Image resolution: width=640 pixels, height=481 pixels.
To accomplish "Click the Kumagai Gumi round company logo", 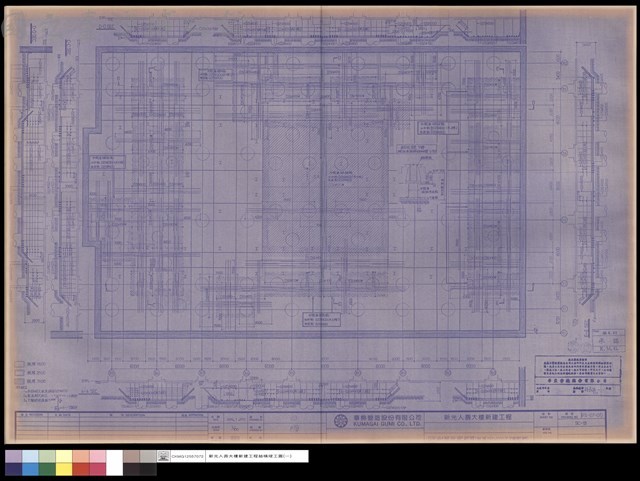I will coord(340,421).
